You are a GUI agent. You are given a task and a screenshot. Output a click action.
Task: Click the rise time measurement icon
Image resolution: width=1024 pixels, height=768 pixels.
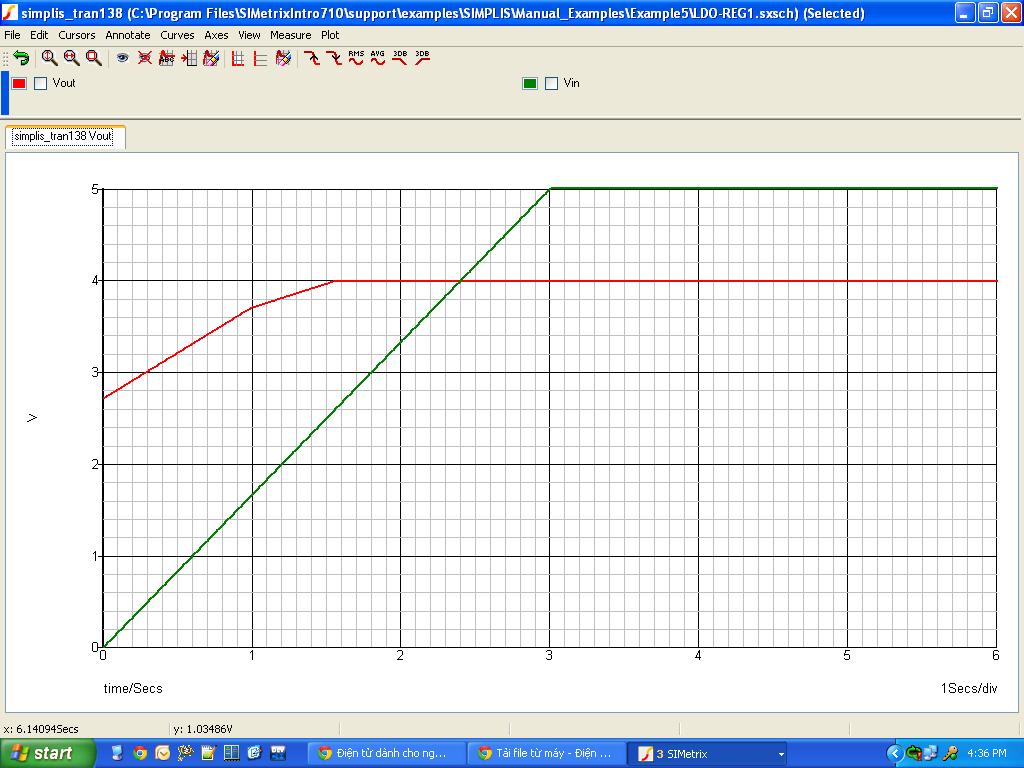(312, 58)
